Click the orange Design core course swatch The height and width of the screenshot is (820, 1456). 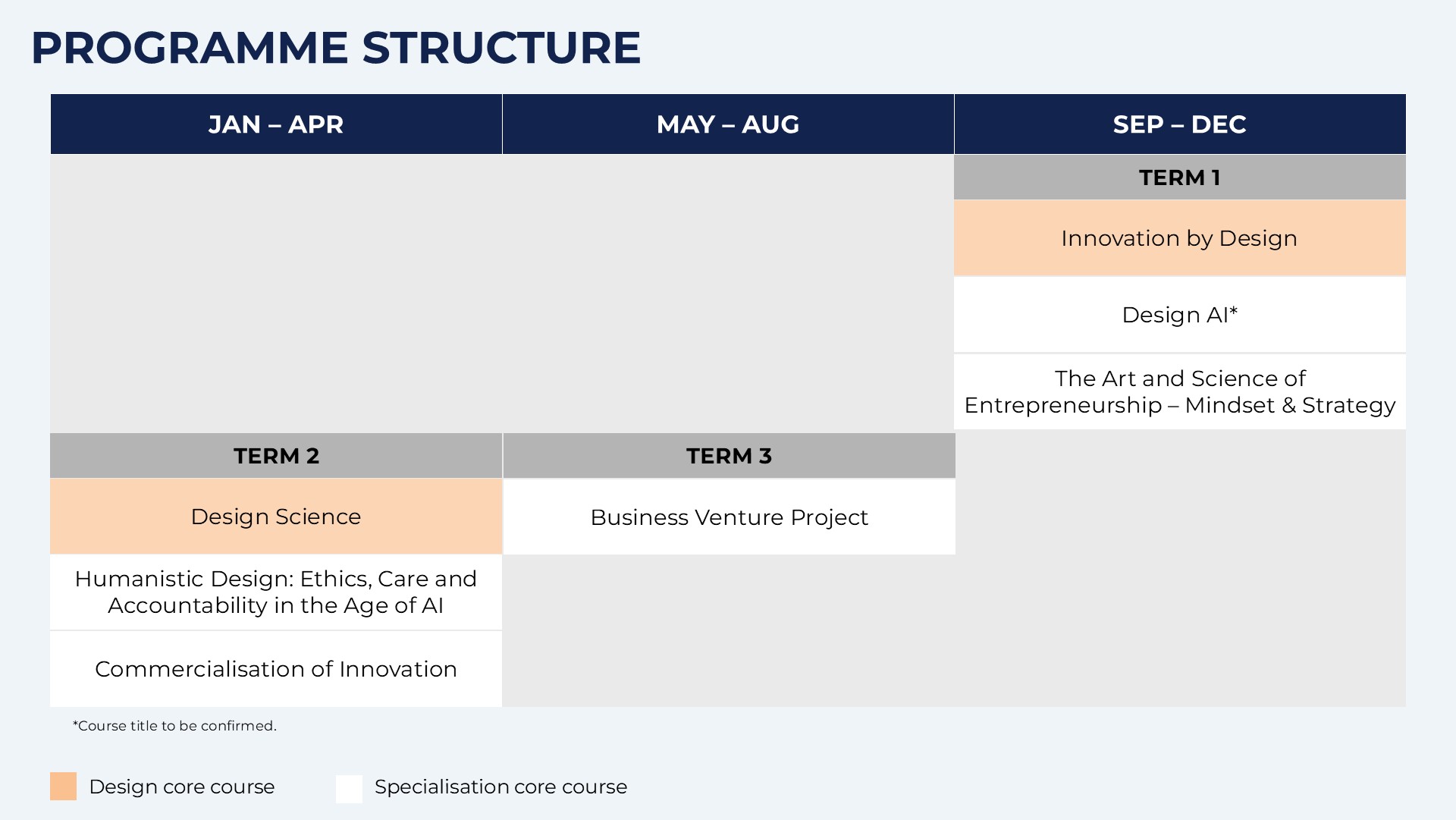(x=64, y=787)
